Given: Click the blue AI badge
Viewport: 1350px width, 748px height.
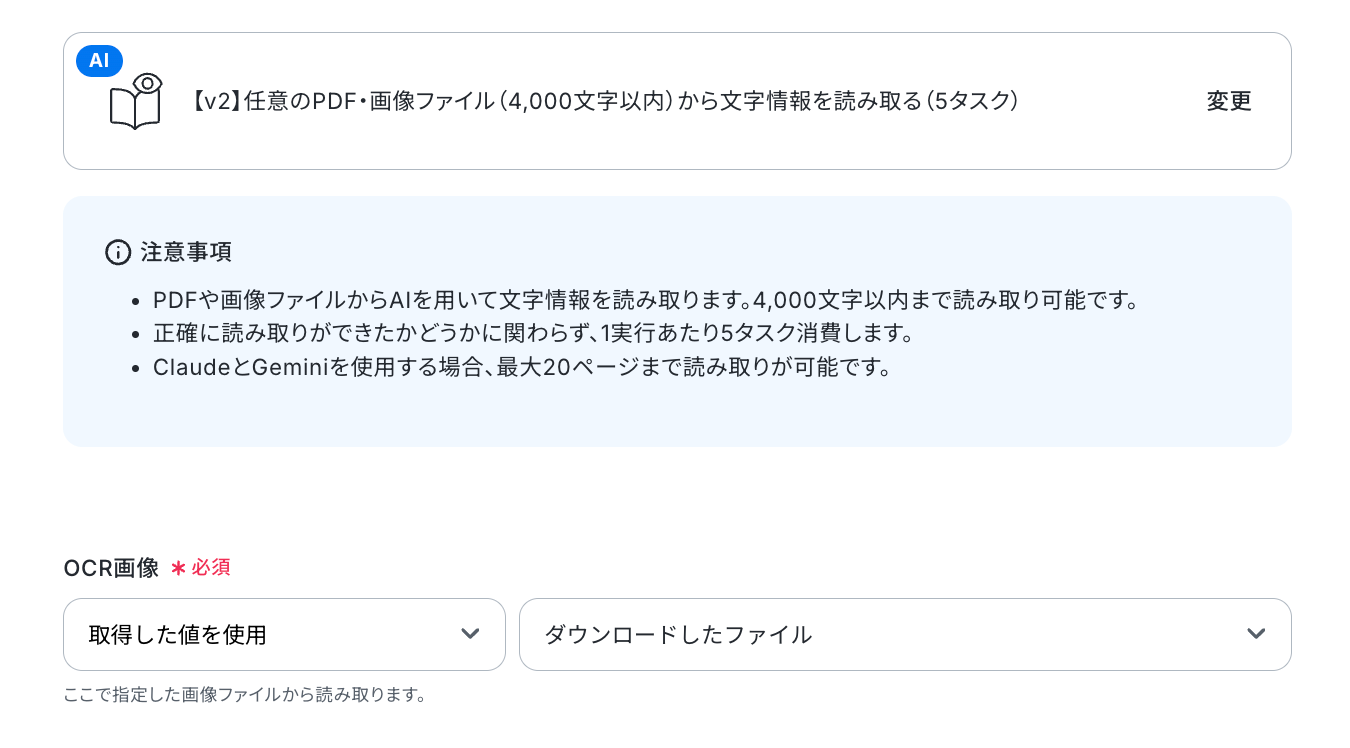Looking at the screenshot, I should (99, 61).
